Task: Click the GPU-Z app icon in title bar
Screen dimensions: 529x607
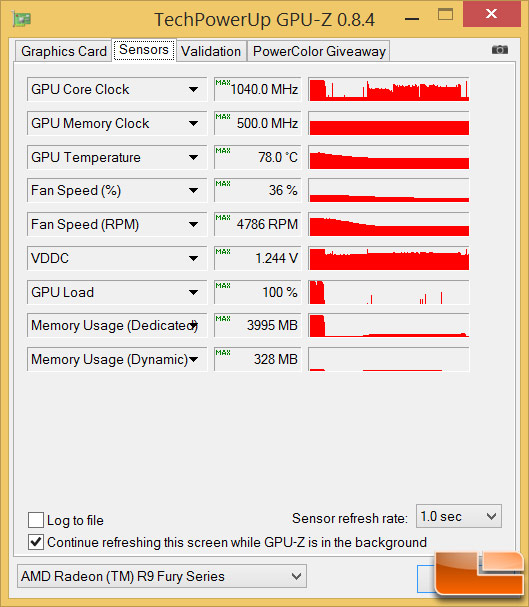Action: coord(22,19)
